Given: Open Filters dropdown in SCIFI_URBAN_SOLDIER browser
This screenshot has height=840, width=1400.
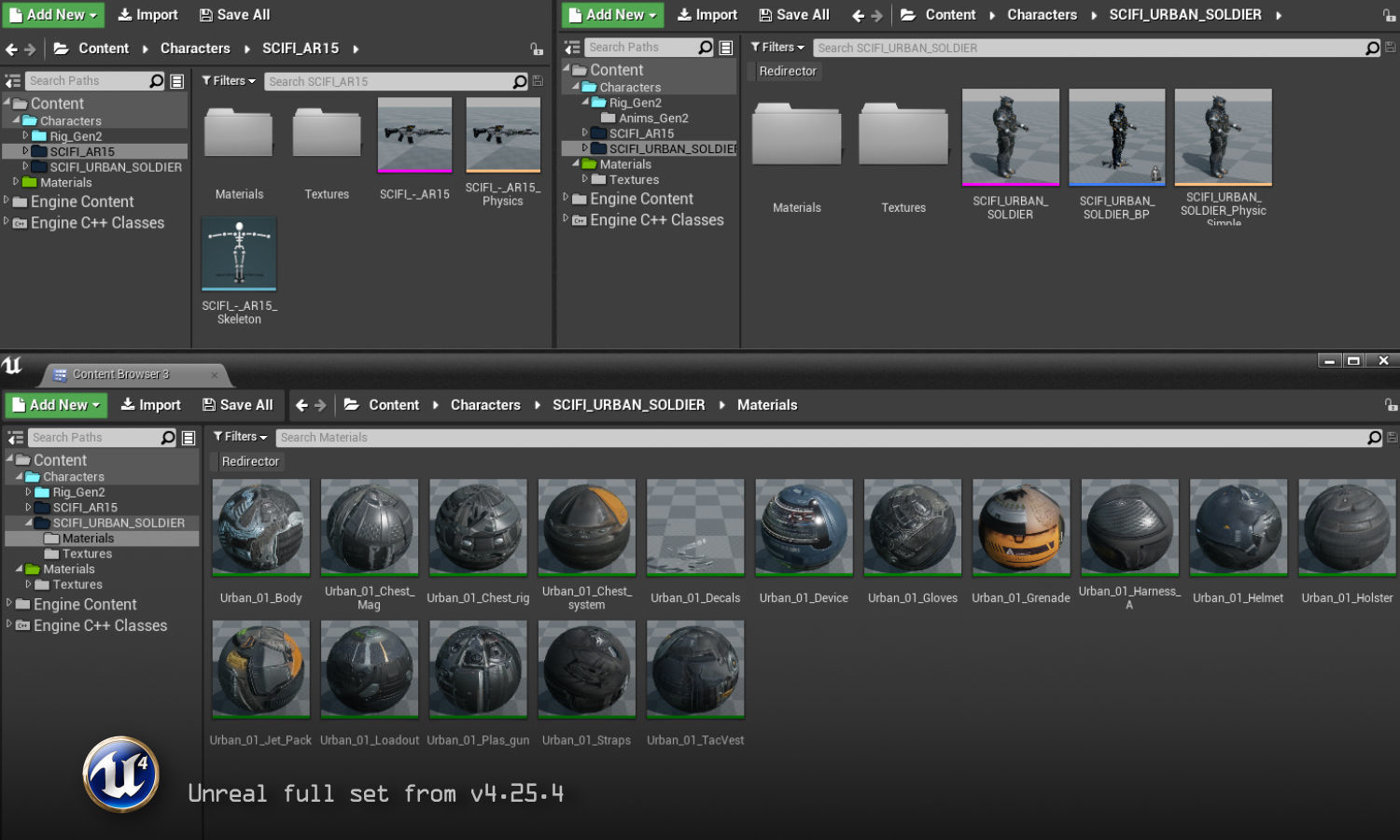Looking at the screenshot, I should 777,48.
